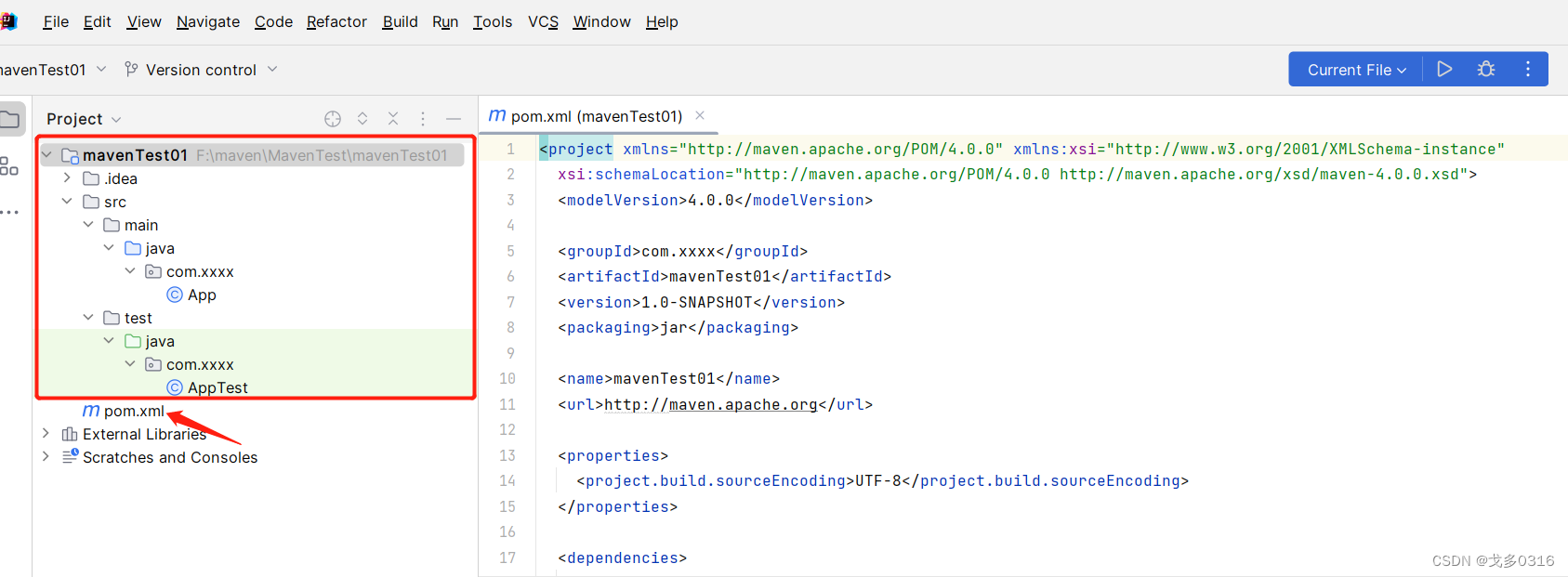The image size is (1568, 577).
Task: Collapse the com.xxxx package under main
Action: [130, 270]
